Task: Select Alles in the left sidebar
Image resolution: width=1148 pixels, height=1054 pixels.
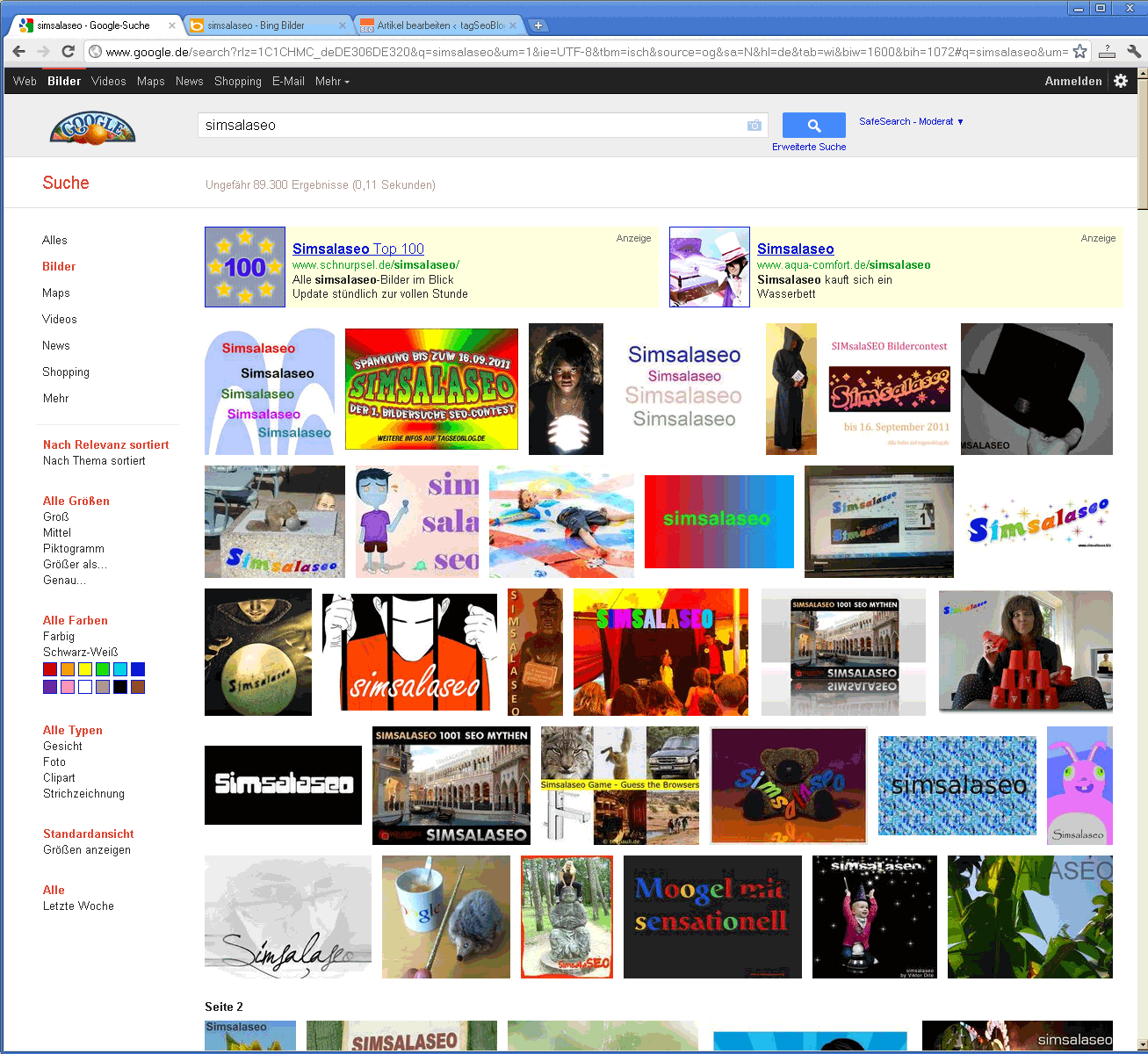Action: (54, 240)
